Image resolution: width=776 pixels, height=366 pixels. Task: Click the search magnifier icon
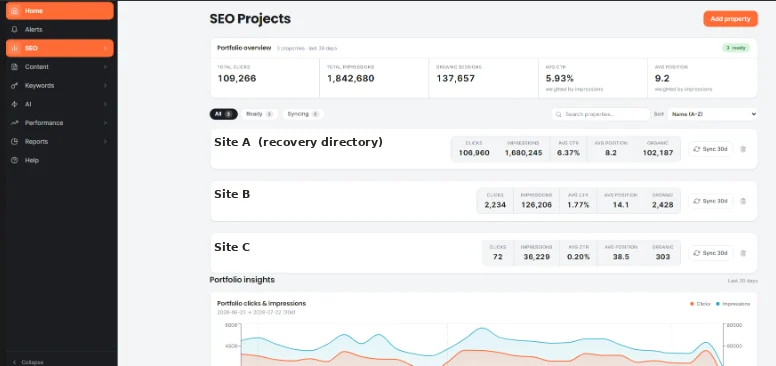tap(559, 114)
